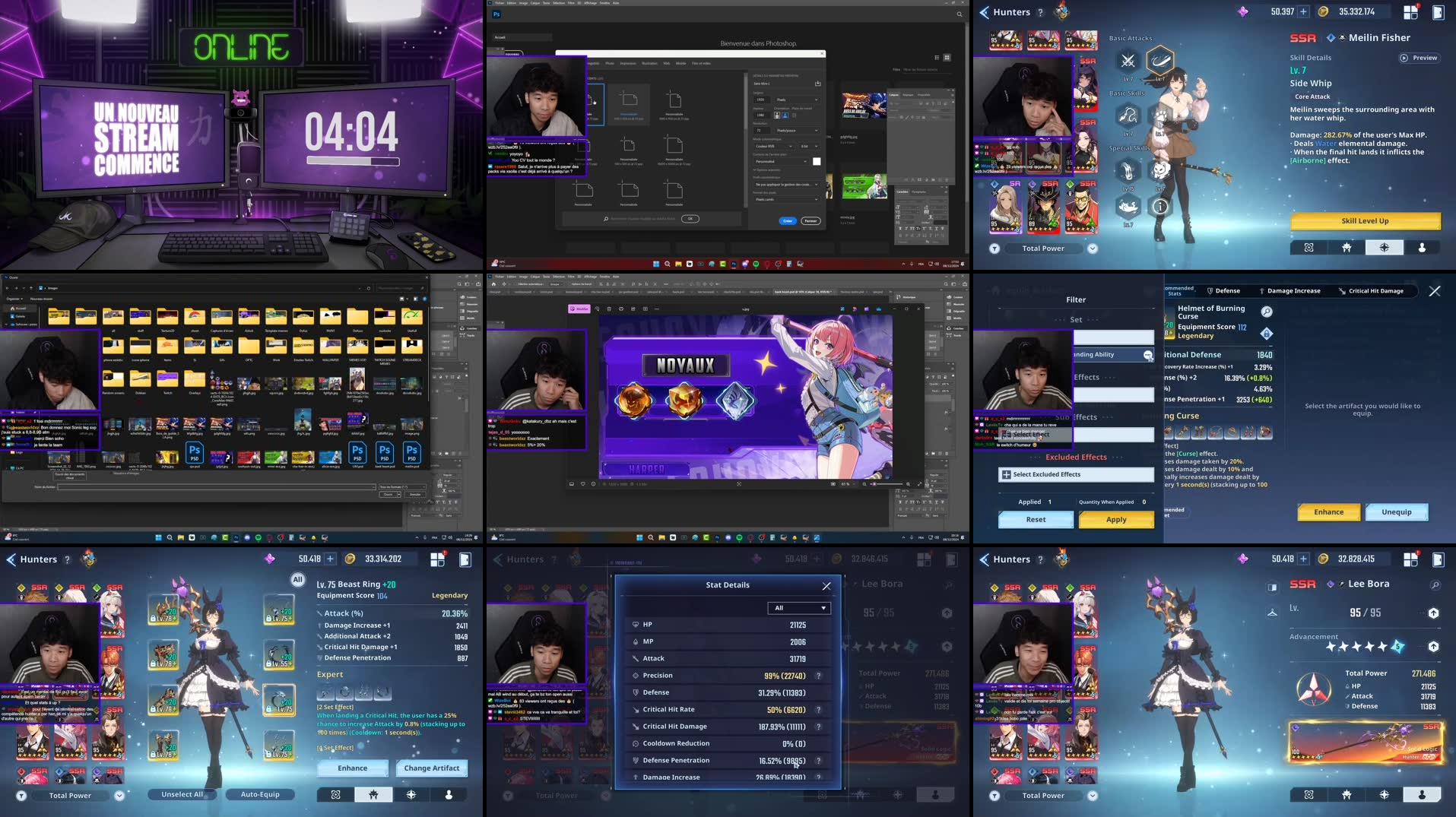1456x817 pixels.
Task: Open help icon beside Hunters in Meilin Fisher panel
Action: click(1040, 12)
